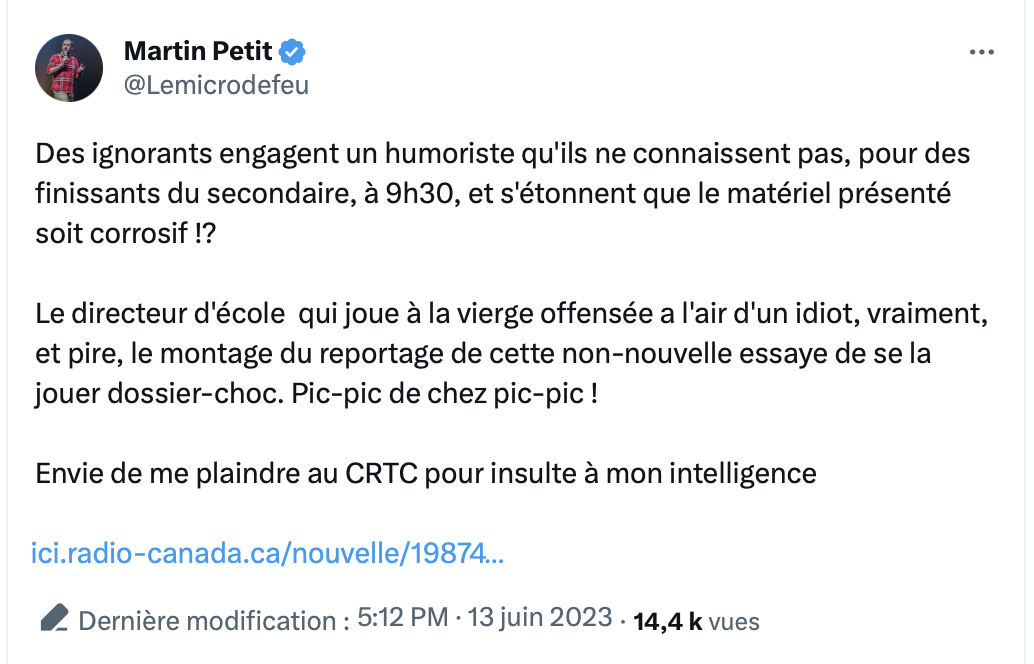Viewport: 1034px width, 664px height.
Task: Click the 13 juin 2023 date
Action: point(540,618)
